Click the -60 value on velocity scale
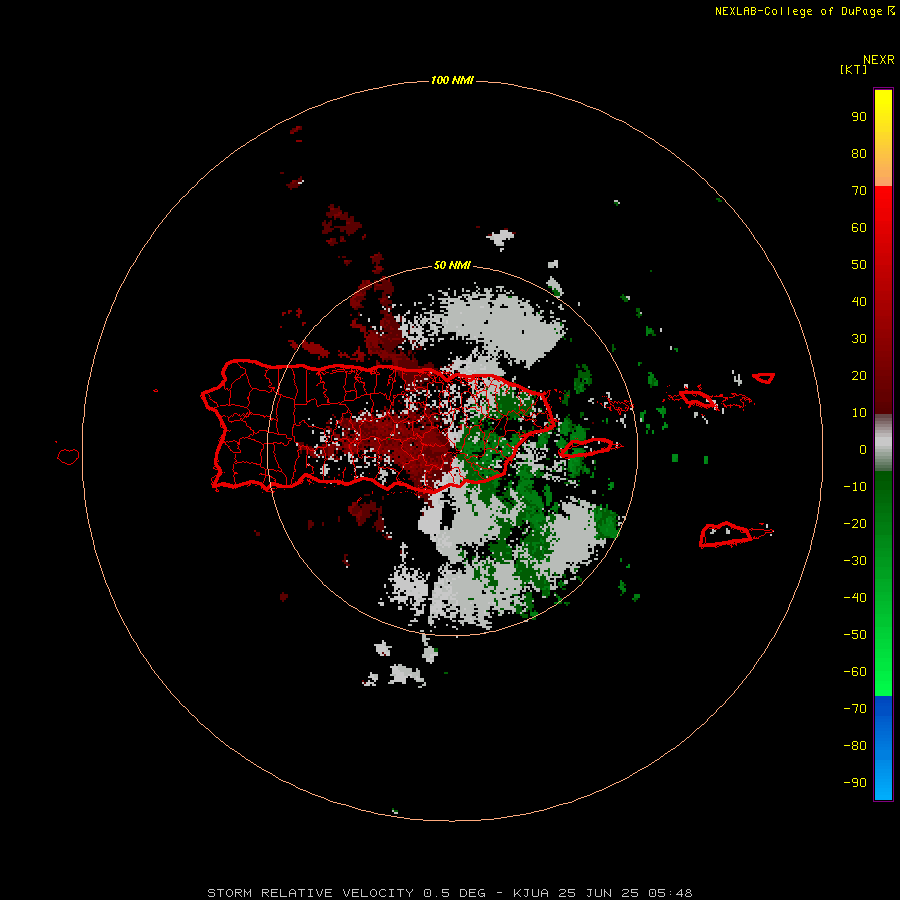The image size is (900, 900). 855,672
